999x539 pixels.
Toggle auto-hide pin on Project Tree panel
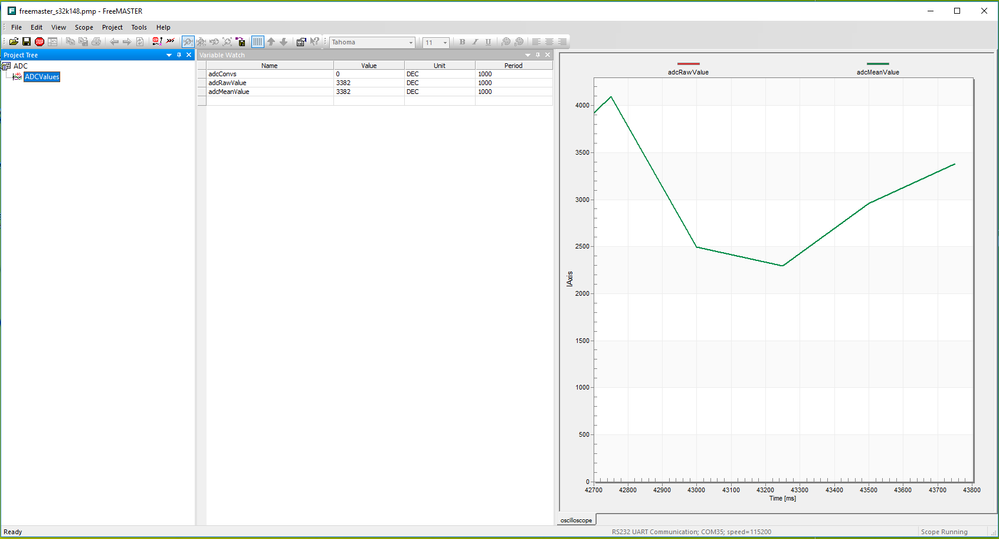click(179, 55)
